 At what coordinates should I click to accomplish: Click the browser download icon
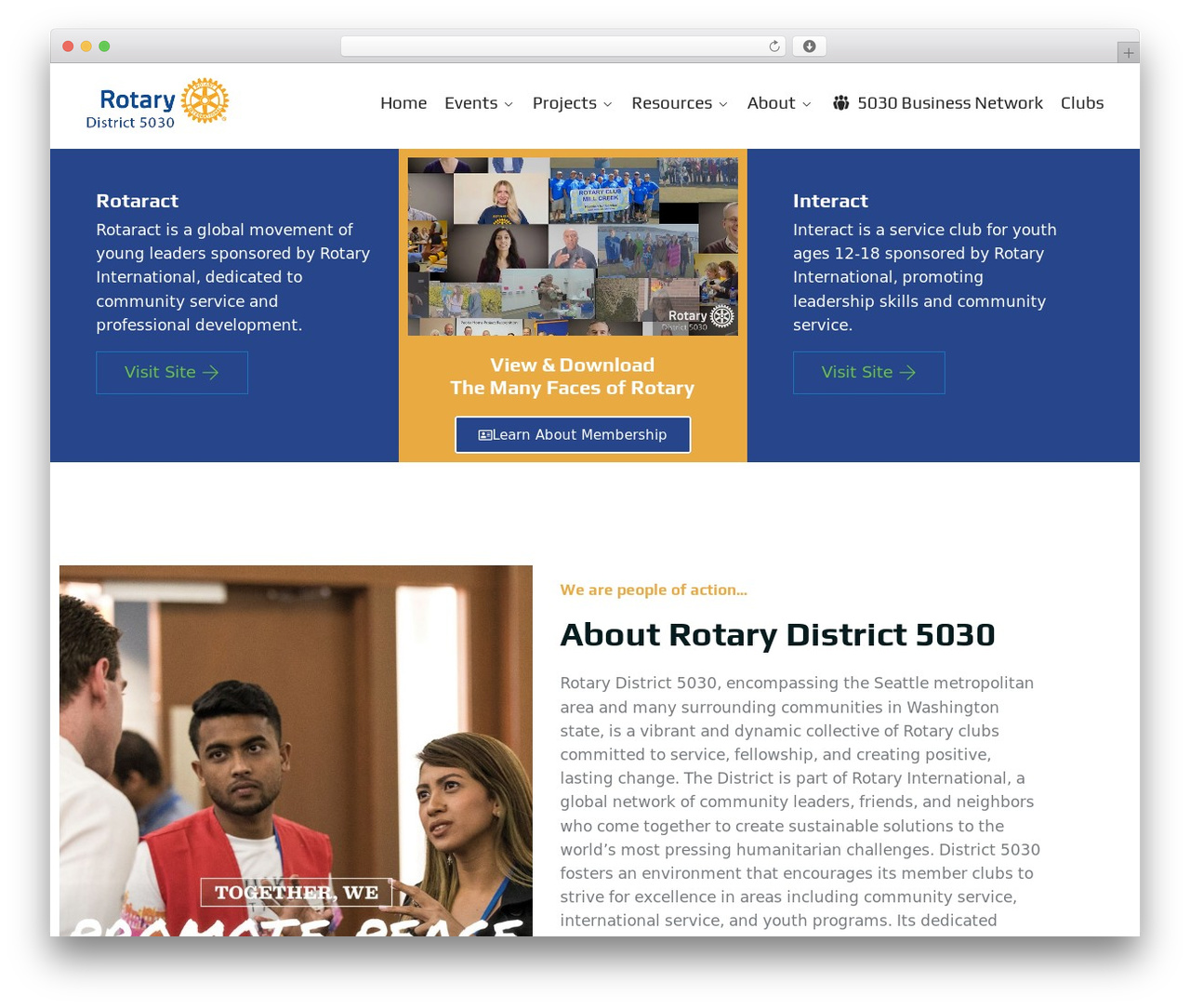coord(810,46)
